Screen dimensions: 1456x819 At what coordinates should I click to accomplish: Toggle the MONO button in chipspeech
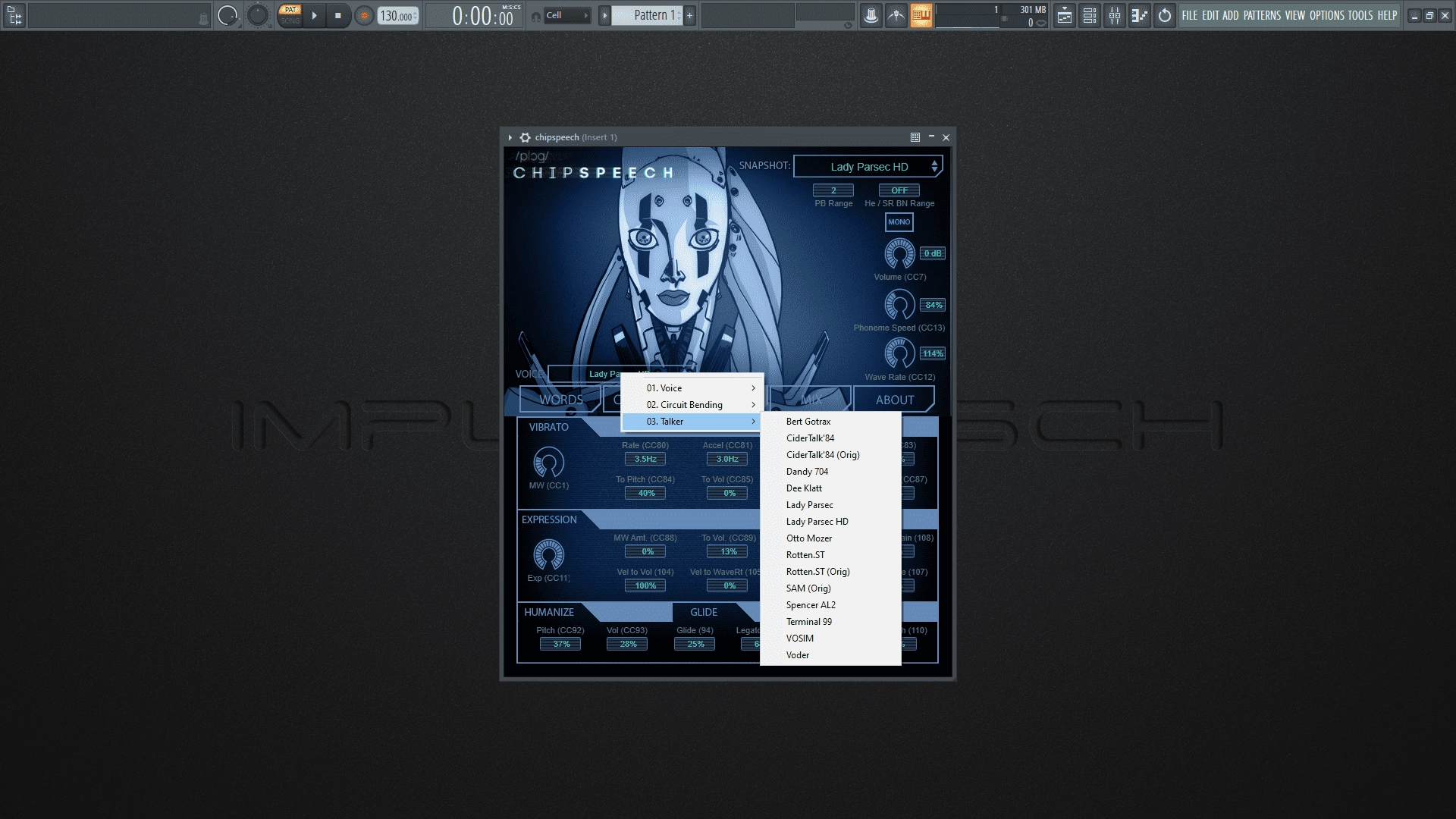pos(899,222)
